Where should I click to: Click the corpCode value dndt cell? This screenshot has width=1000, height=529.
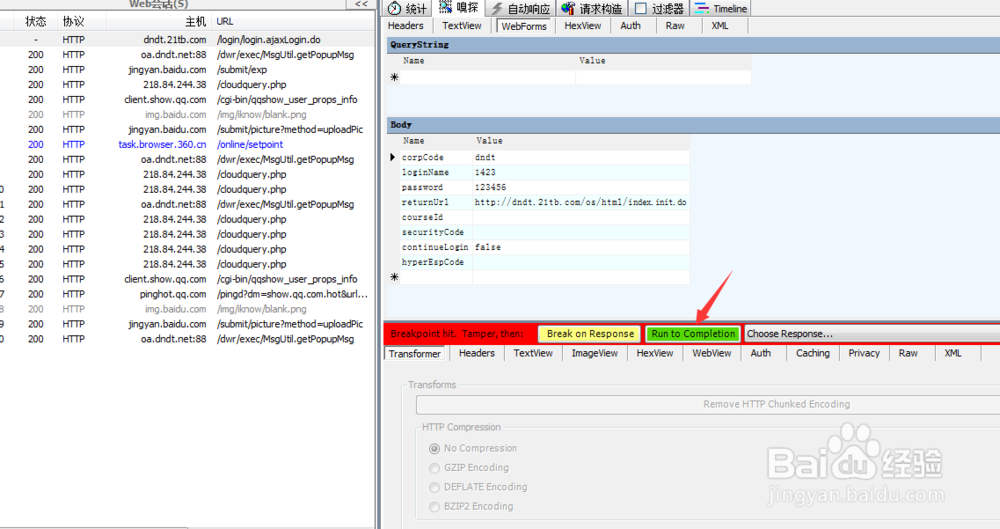pos(580,157)
